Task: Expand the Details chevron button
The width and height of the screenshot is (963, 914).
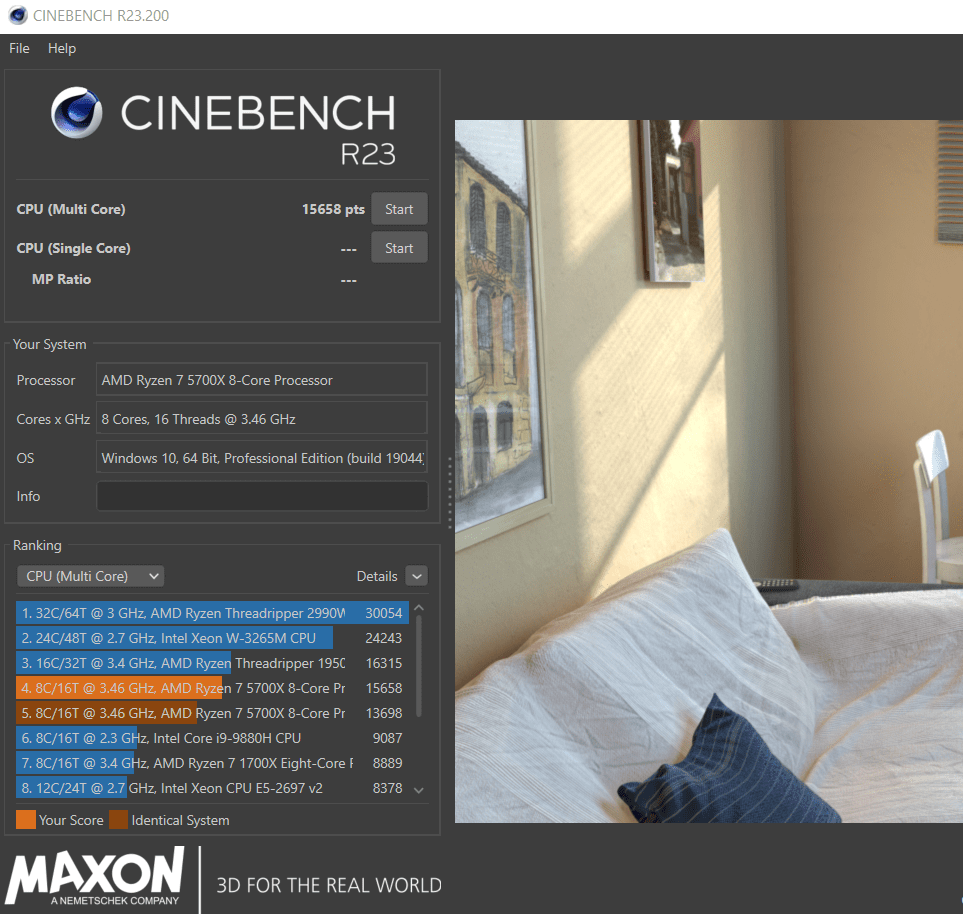Action: pyautogui.click(x=417, y=576)
